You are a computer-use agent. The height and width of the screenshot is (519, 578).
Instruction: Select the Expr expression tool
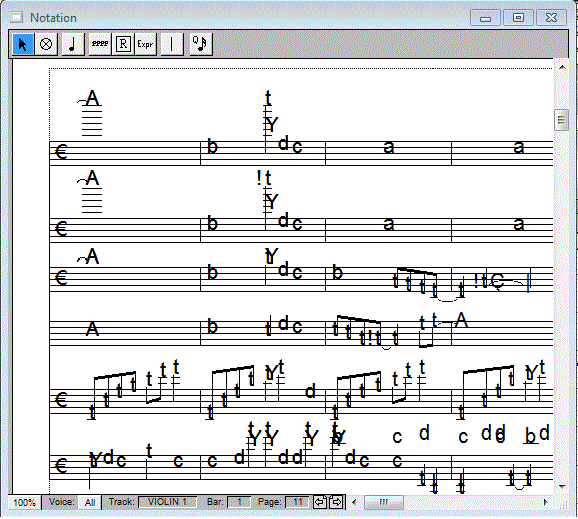coord(146,44)
